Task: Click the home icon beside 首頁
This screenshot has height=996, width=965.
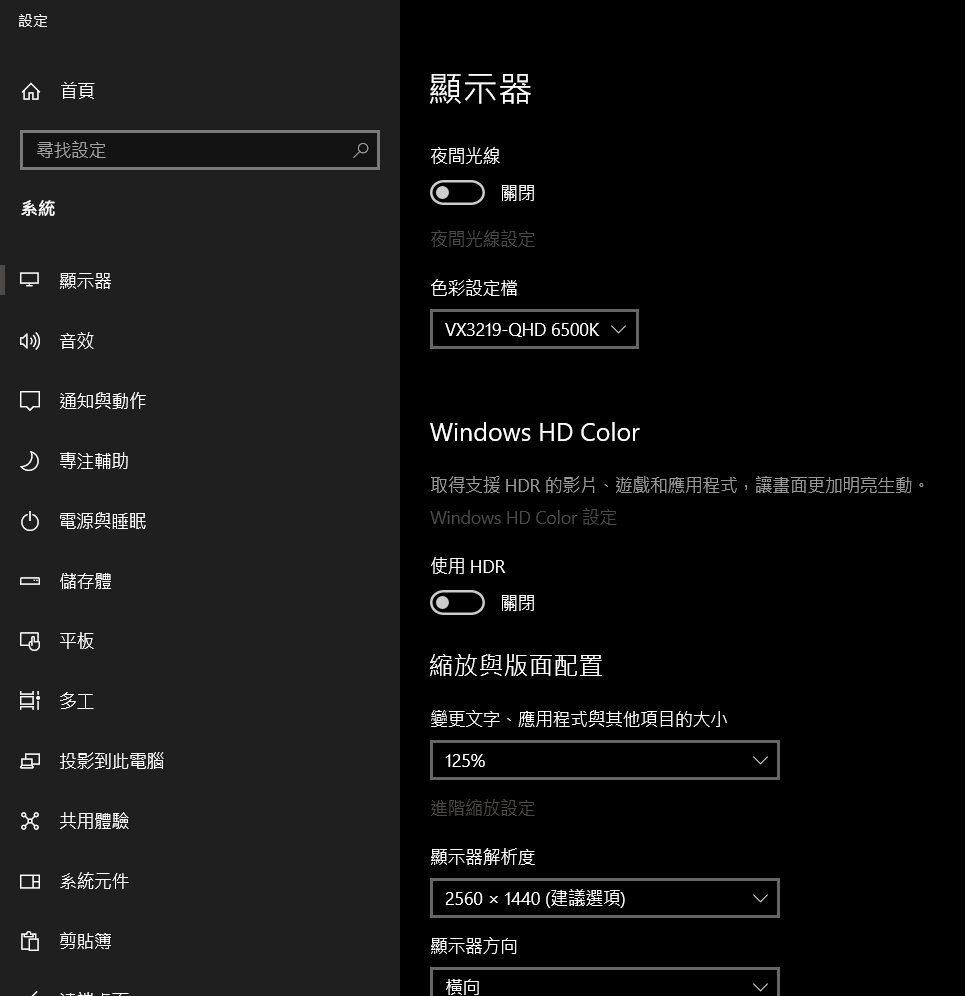Action: [30, 91]
